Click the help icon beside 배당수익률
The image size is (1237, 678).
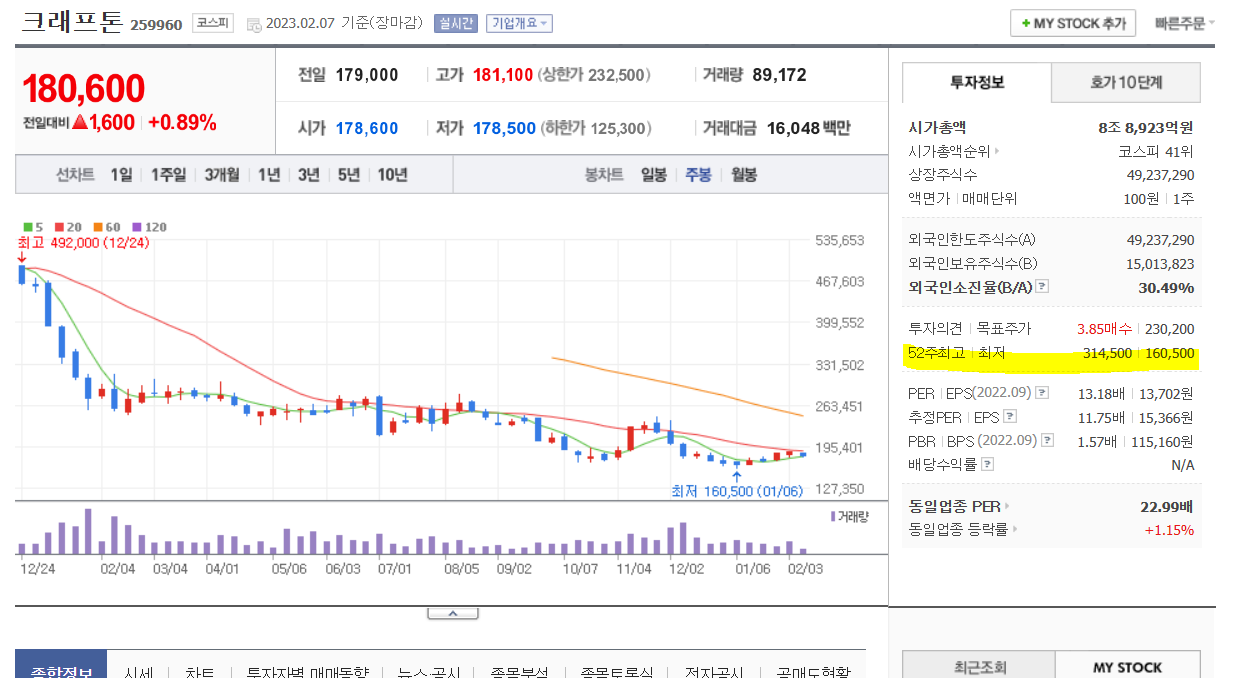[987, 465]
